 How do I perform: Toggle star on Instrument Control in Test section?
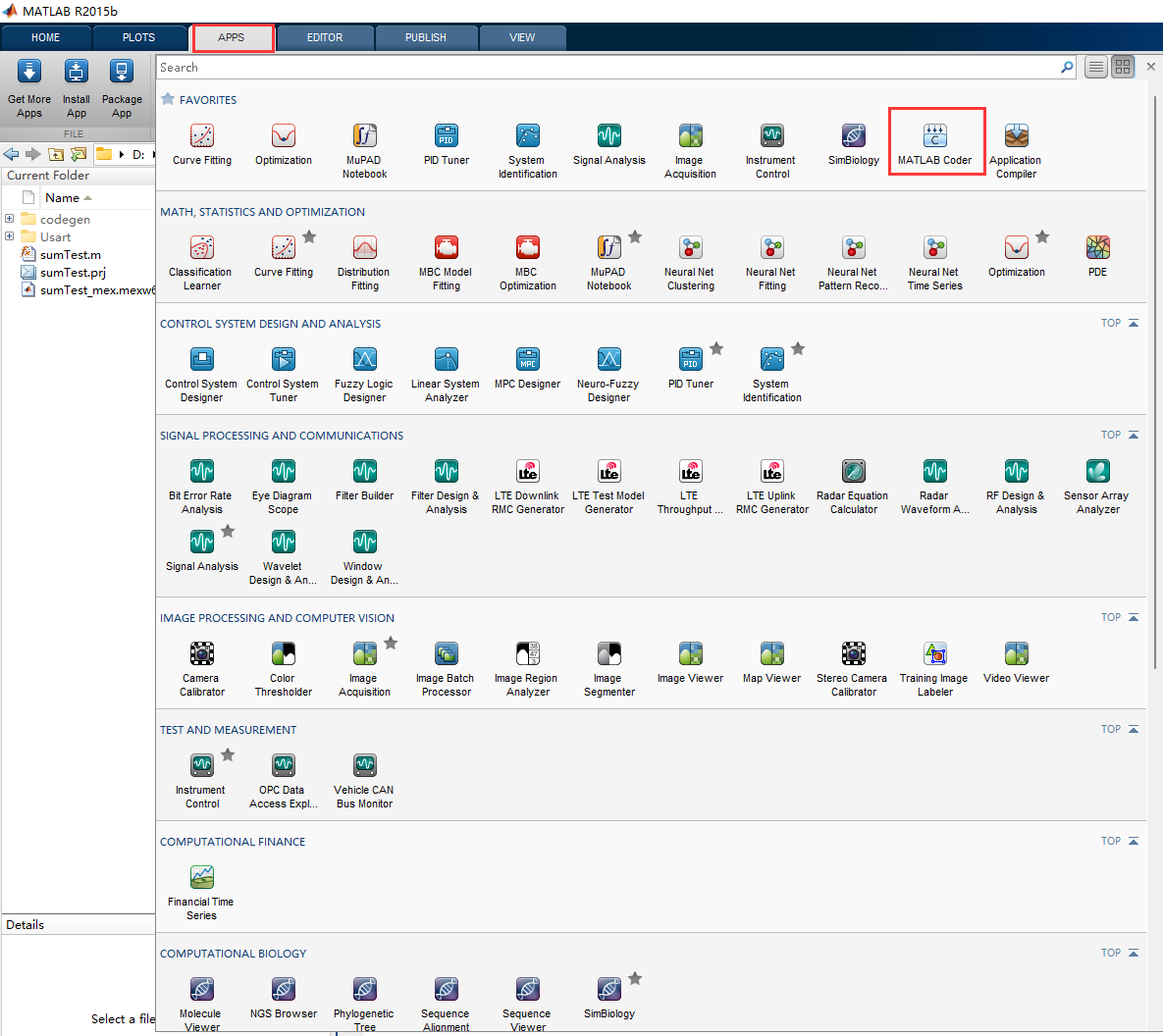[228, 755]
